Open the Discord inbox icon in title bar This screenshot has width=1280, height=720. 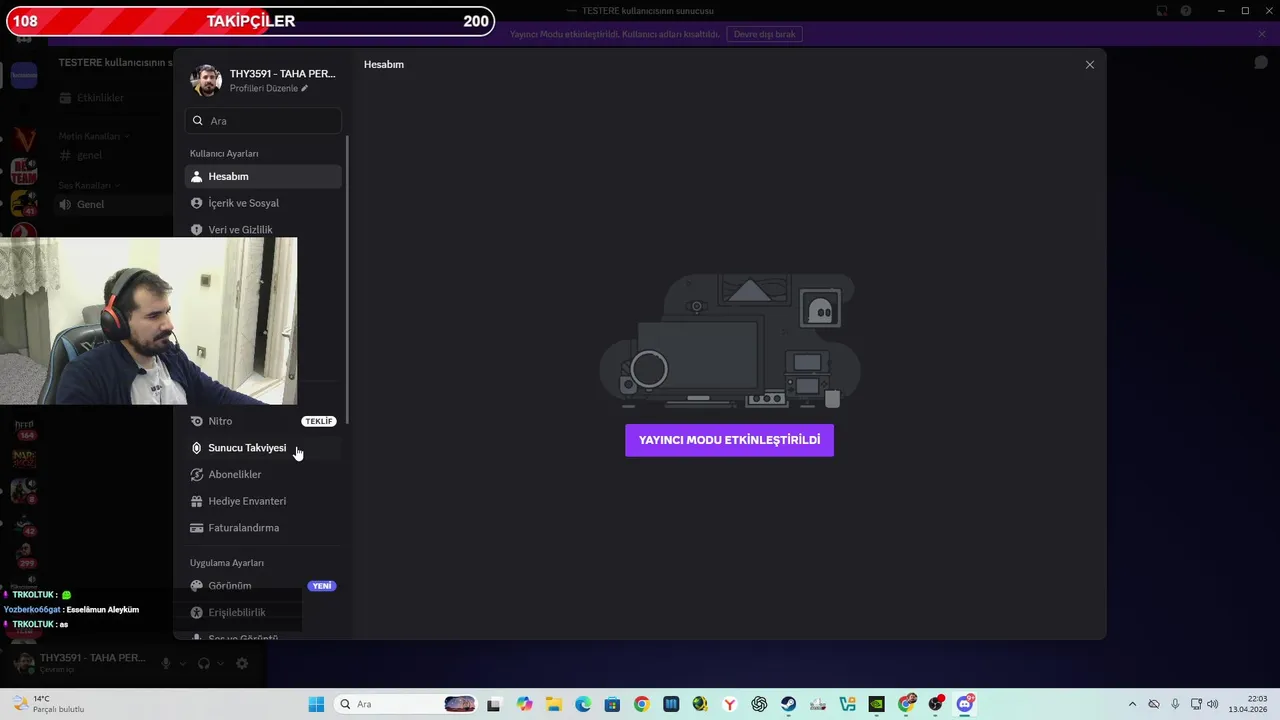click(1163, 11)
